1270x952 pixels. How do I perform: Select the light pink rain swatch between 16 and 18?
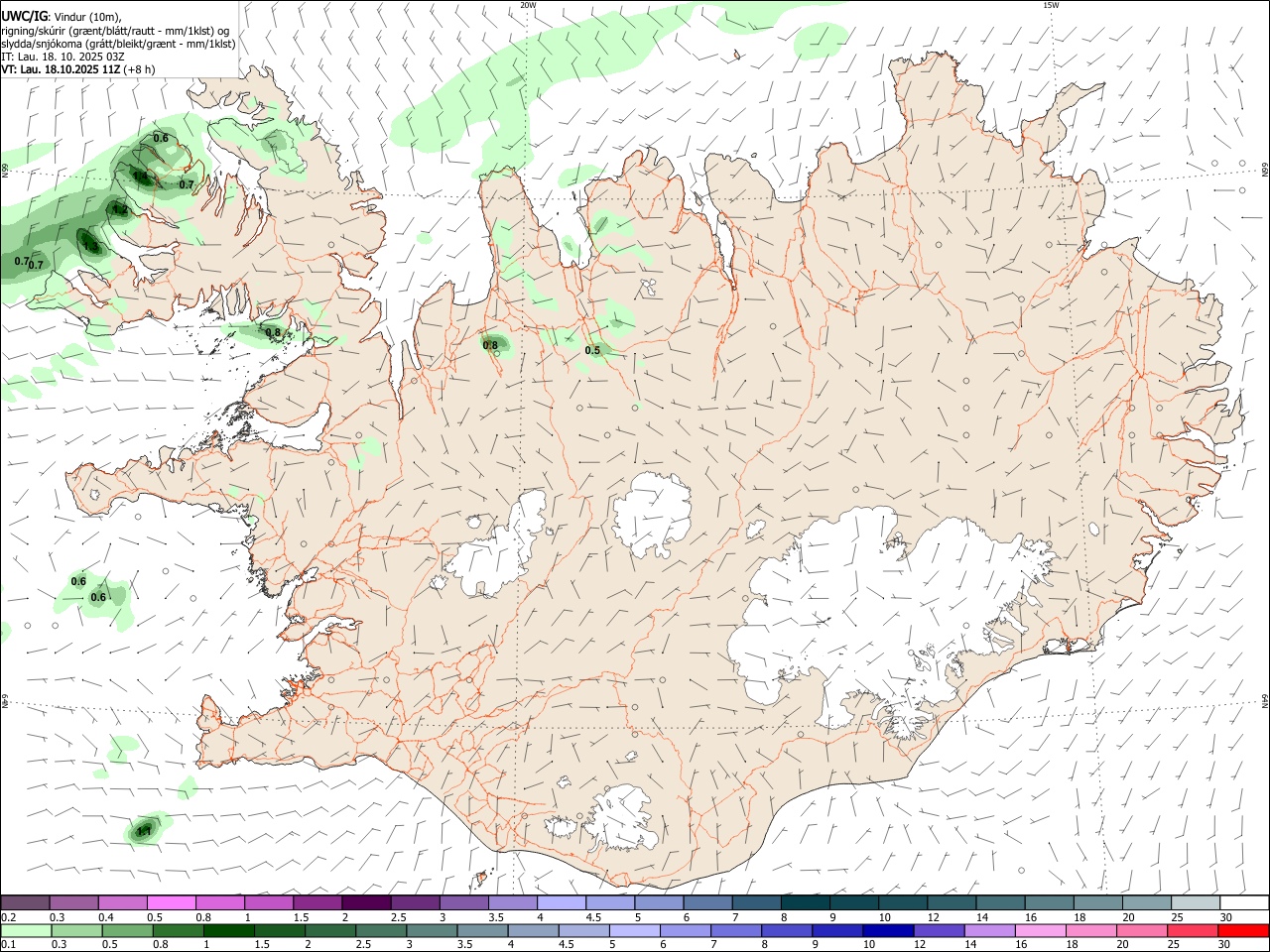coord(1042,931)
